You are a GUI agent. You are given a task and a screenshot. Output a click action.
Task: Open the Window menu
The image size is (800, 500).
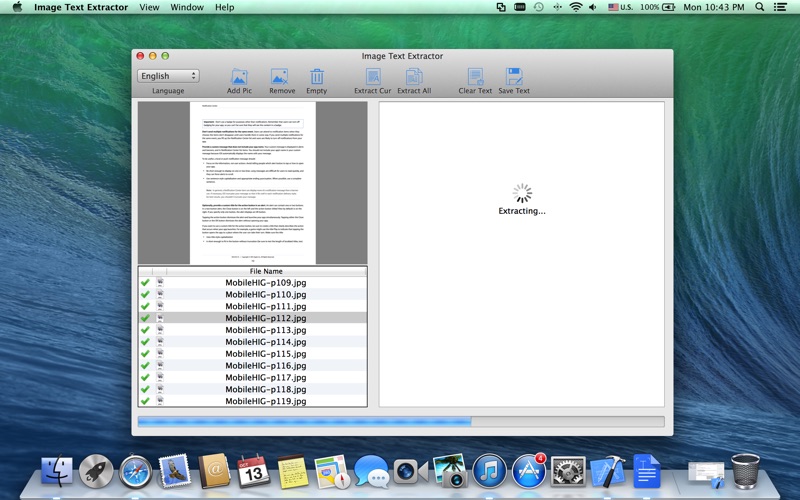click(x=187, y=7)
